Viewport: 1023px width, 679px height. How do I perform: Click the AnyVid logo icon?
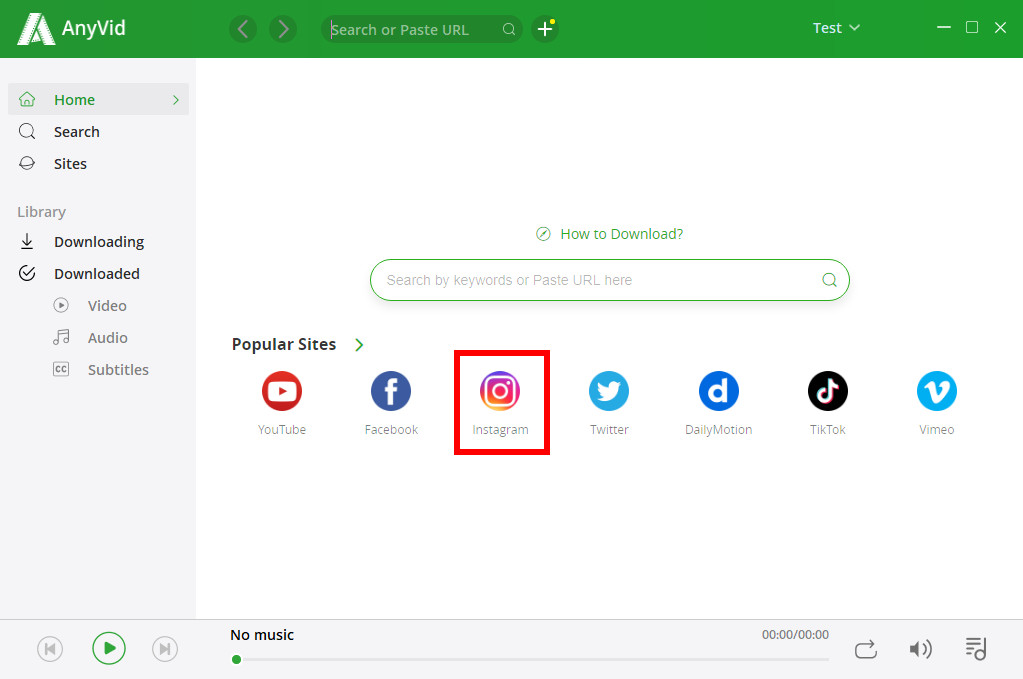coord(35,29)
